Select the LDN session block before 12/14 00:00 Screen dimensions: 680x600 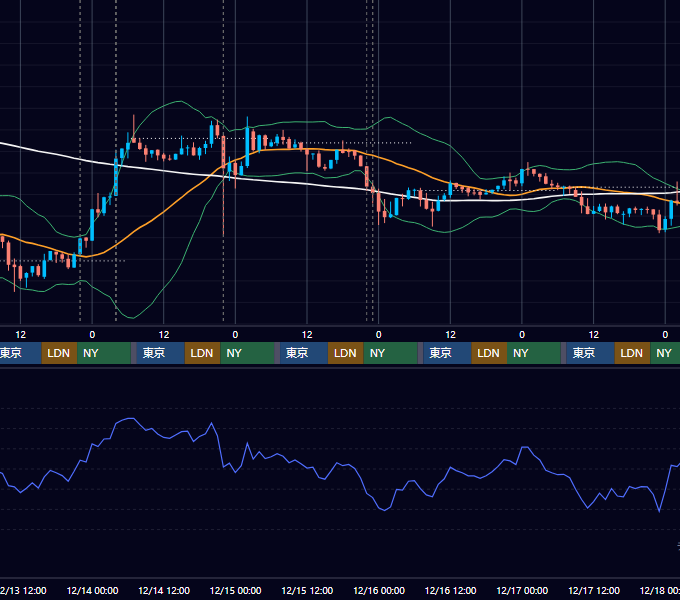[x=59, y=353]
